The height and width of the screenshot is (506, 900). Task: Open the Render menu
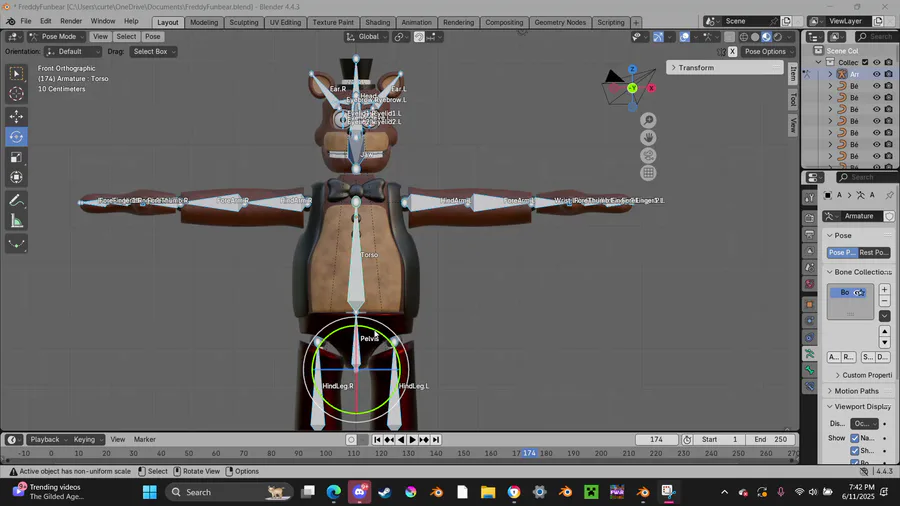(71, 21)
